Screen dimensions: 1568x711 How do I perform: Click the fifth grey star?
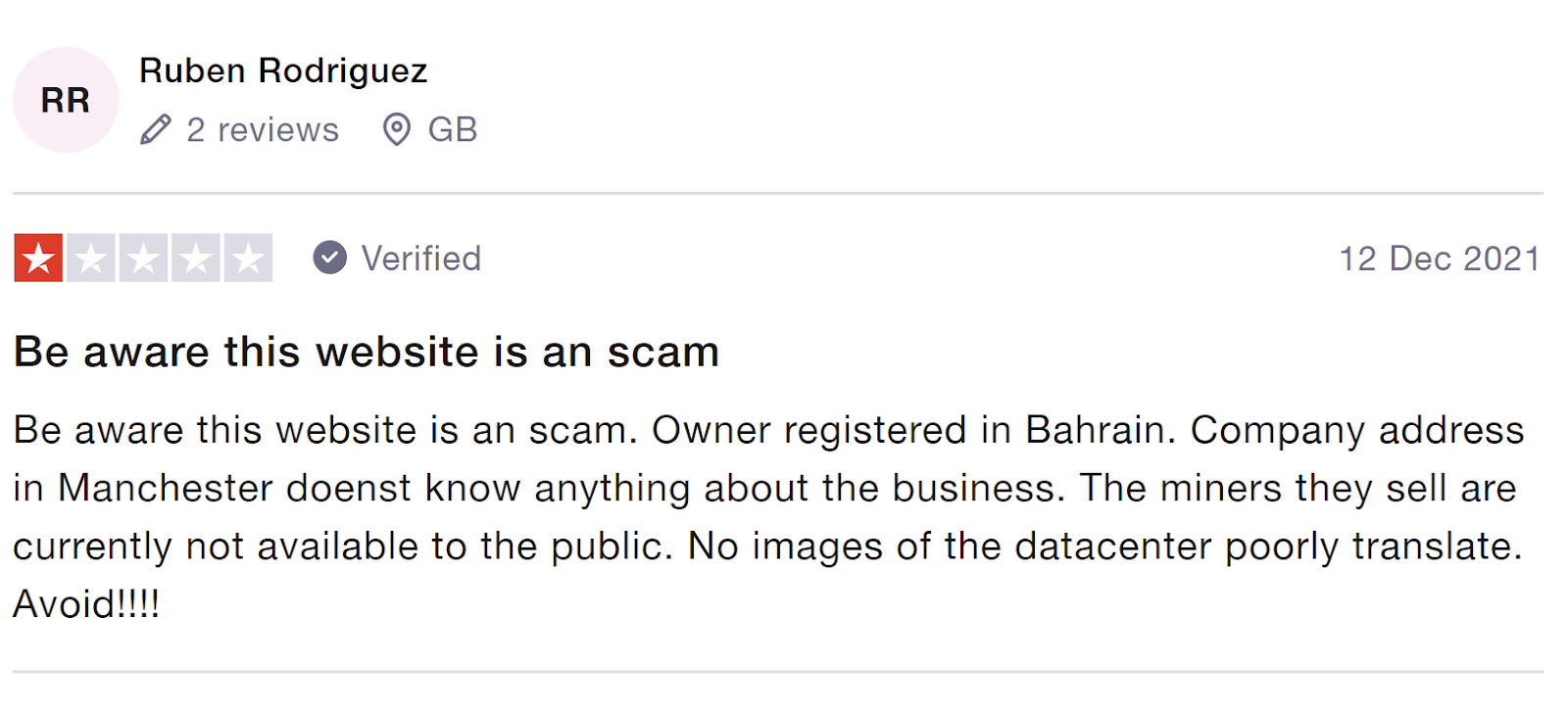click(248, 259)
